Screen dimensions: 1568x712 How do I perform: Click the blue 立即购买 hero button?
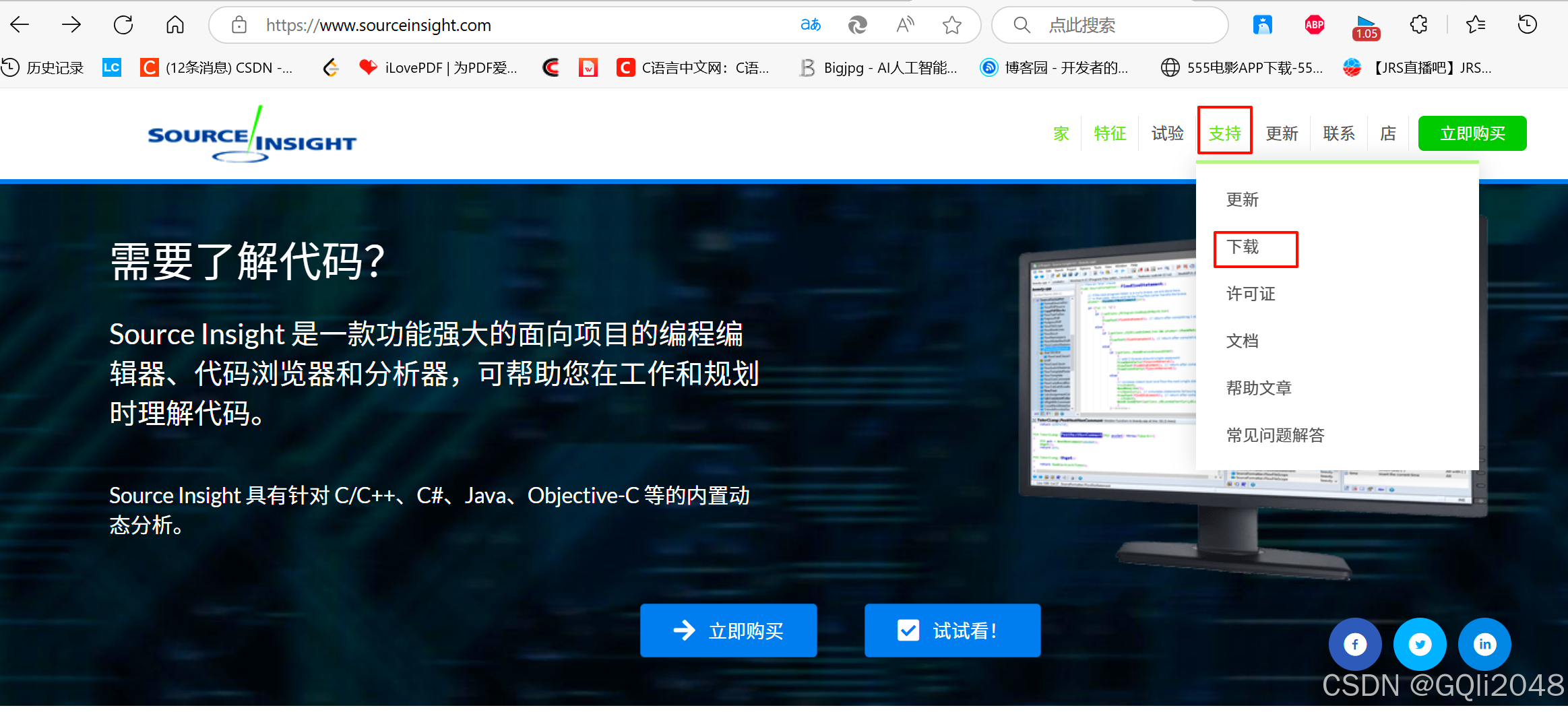coord(728,630)
